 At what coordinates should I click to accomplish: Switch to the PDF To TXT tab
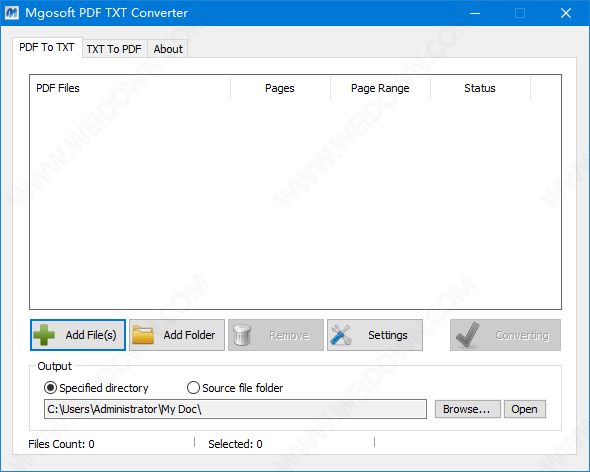click(x=47, y=47)
